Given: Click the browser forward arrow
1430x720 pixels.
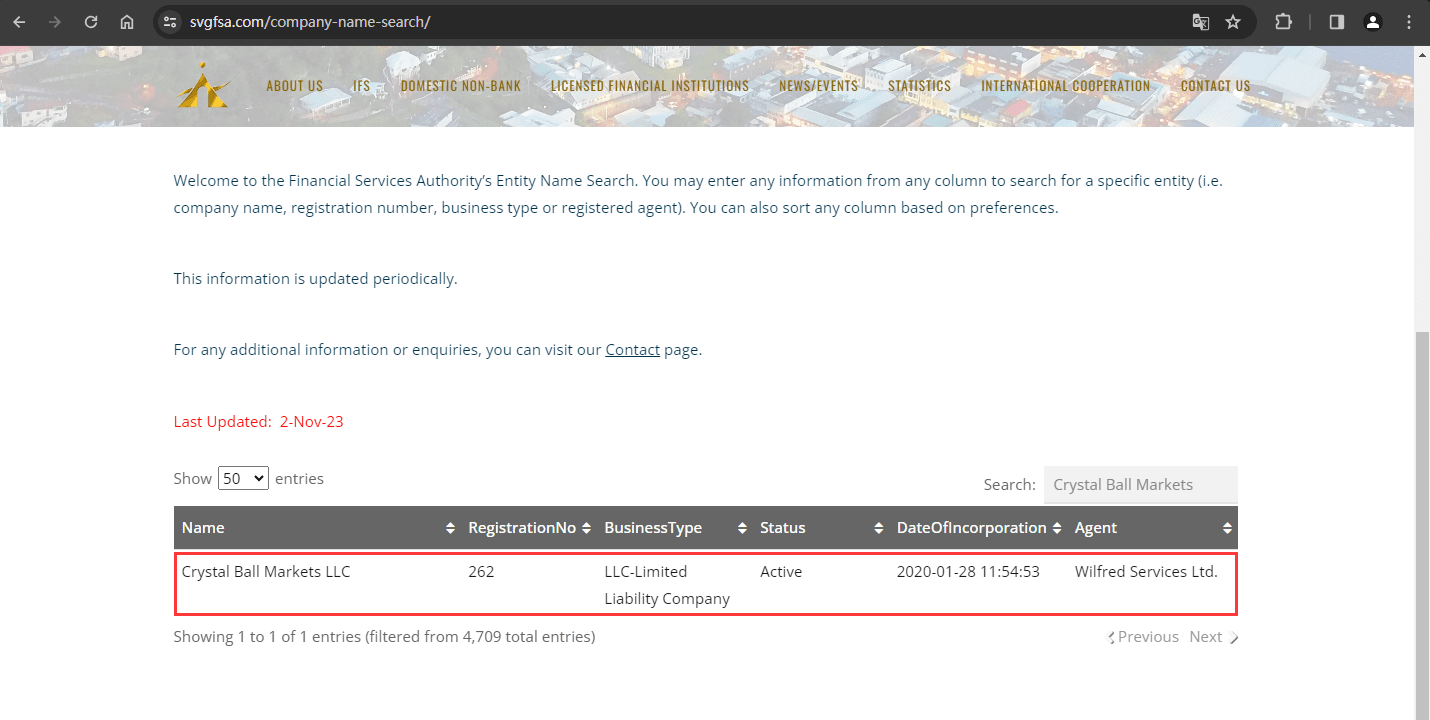Looking at the screenshot, I should [55, 22].
